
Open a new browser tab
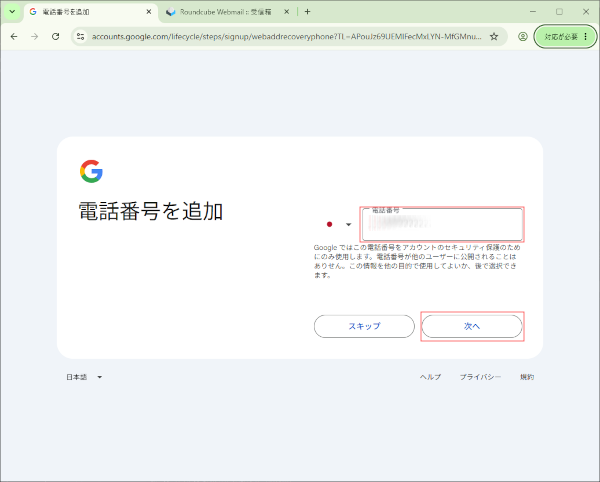click(307, 12)
